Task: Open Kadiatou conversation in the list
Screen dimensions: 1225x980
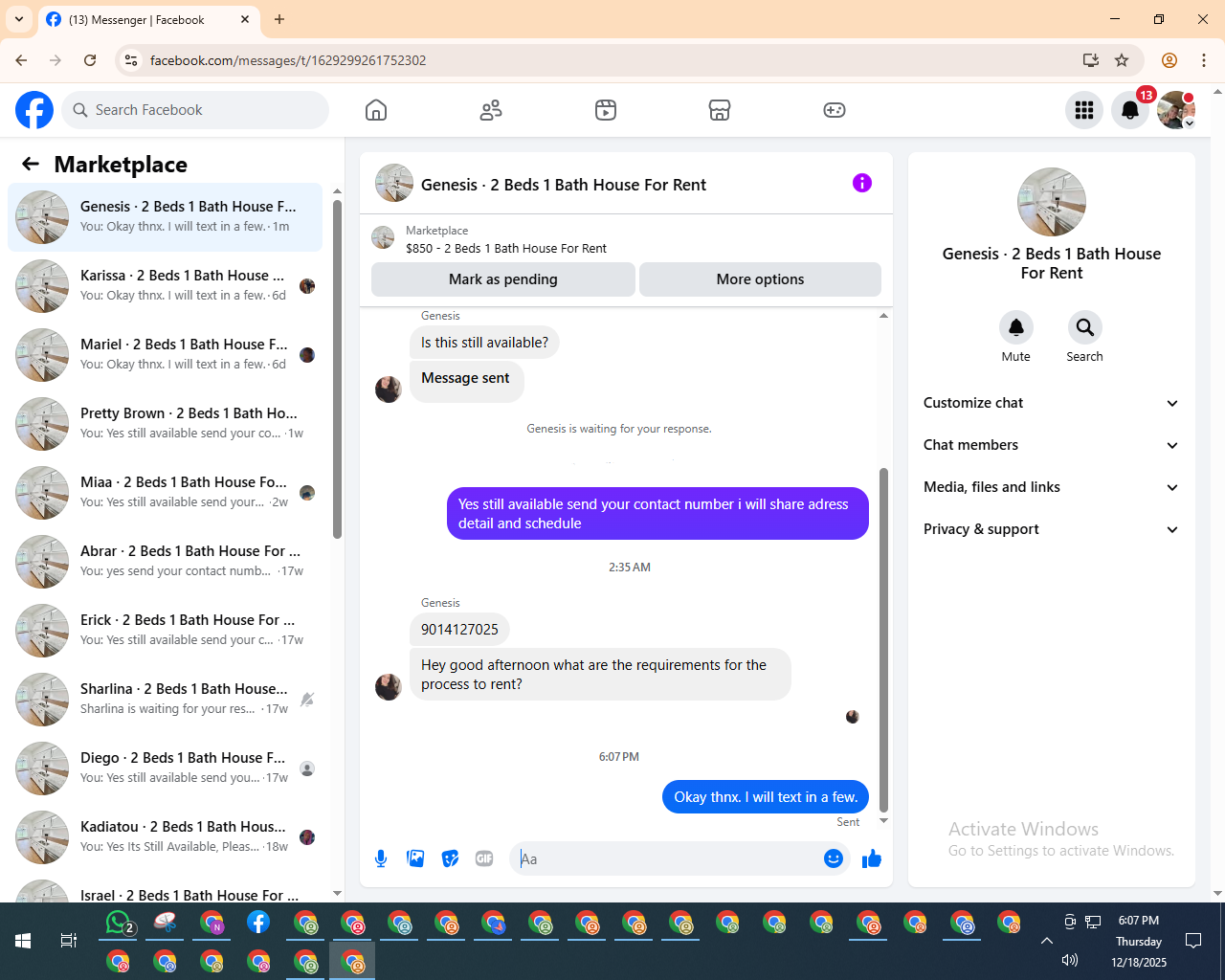Action: [166, 837]
